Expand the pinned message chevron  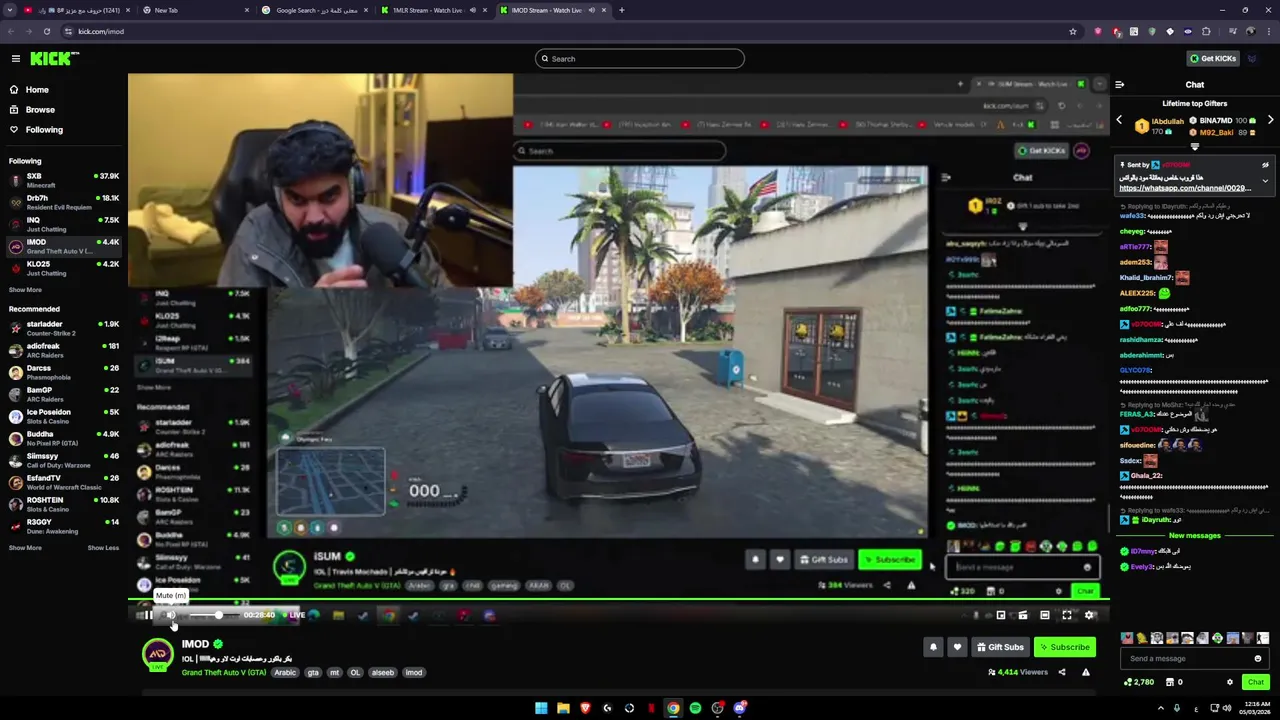pyautogui.click(x=1265, y=181)
